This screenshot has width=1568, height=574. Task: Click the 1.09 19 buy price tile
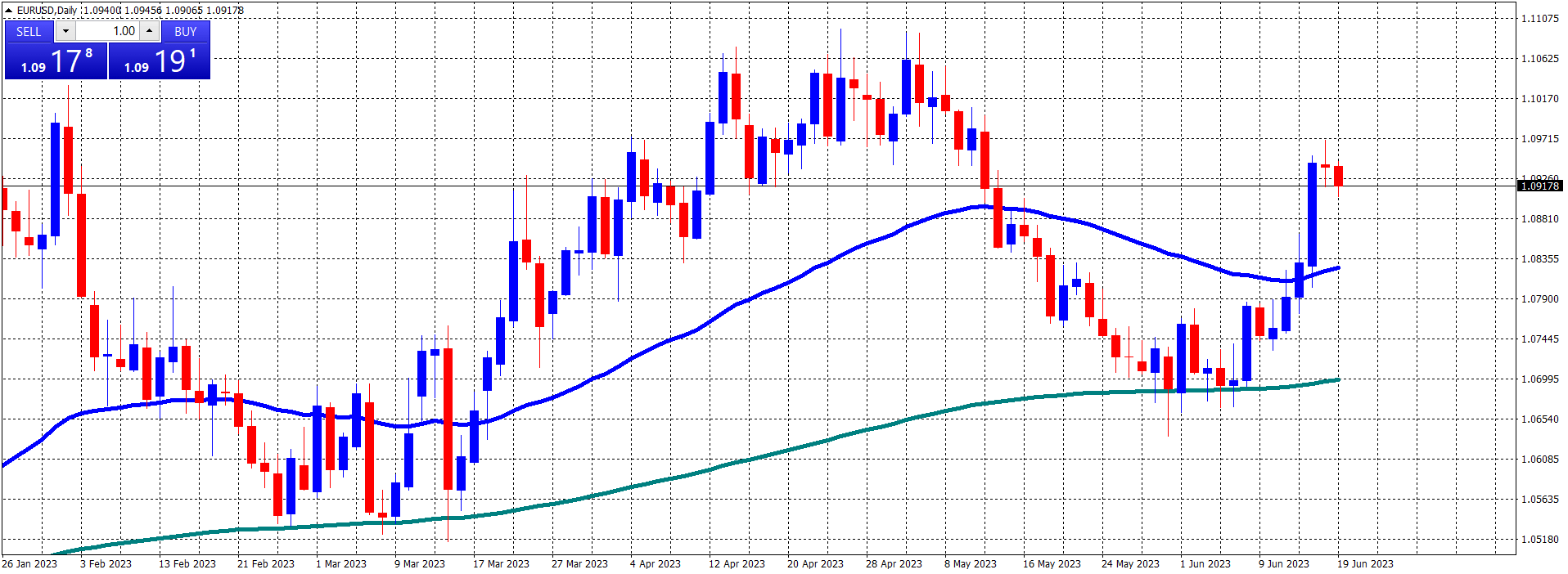coord(160,61)
